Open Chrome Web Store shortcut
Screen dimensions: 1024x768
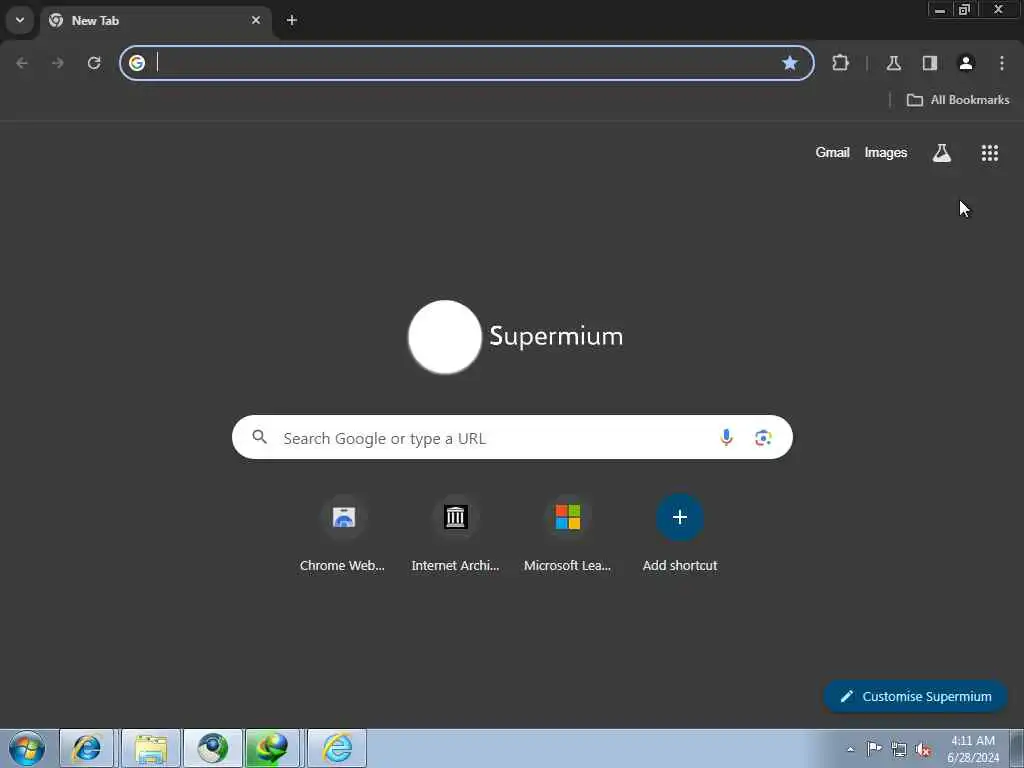pyautogui.click(x=343, y=536)
